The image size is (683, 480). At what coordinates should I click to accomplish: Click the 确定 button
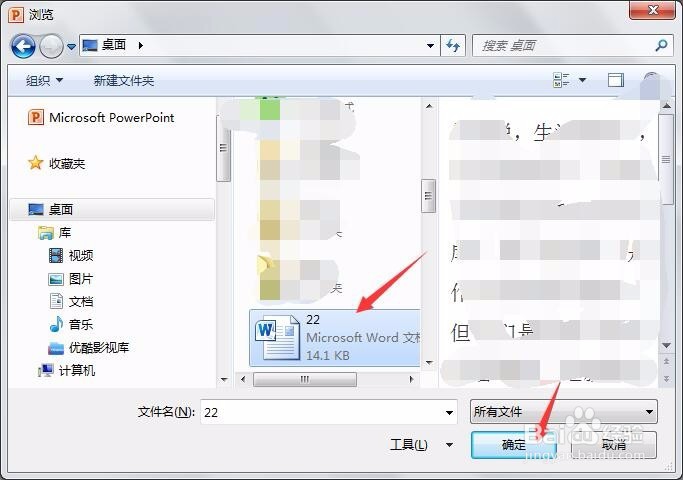514,445
